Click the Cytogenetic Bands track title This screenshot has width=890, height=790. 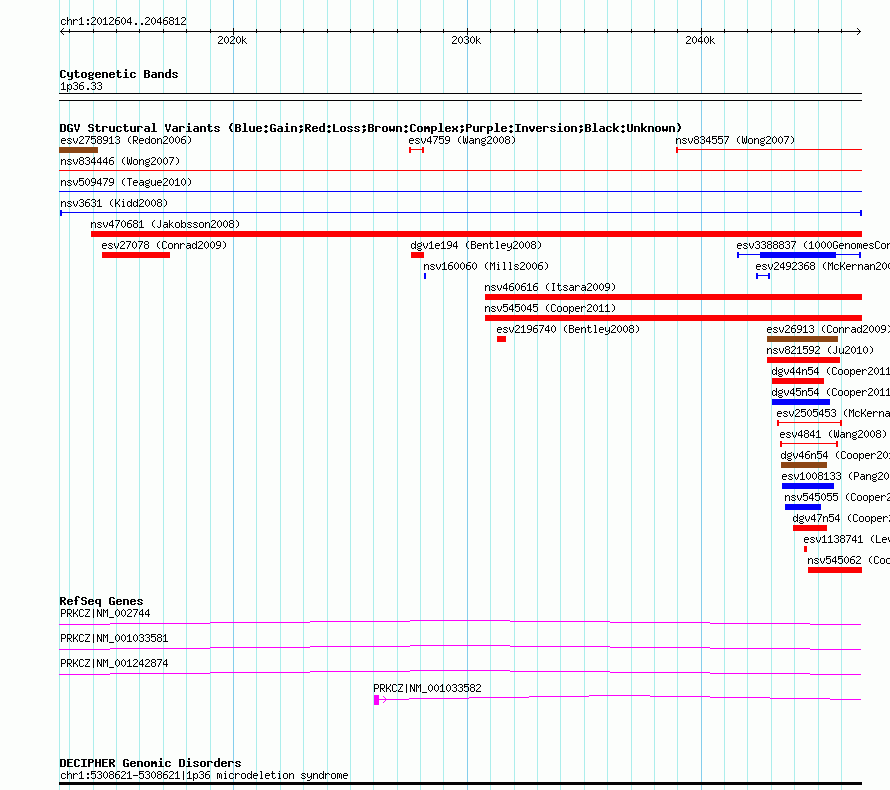(x=119, y=74)
